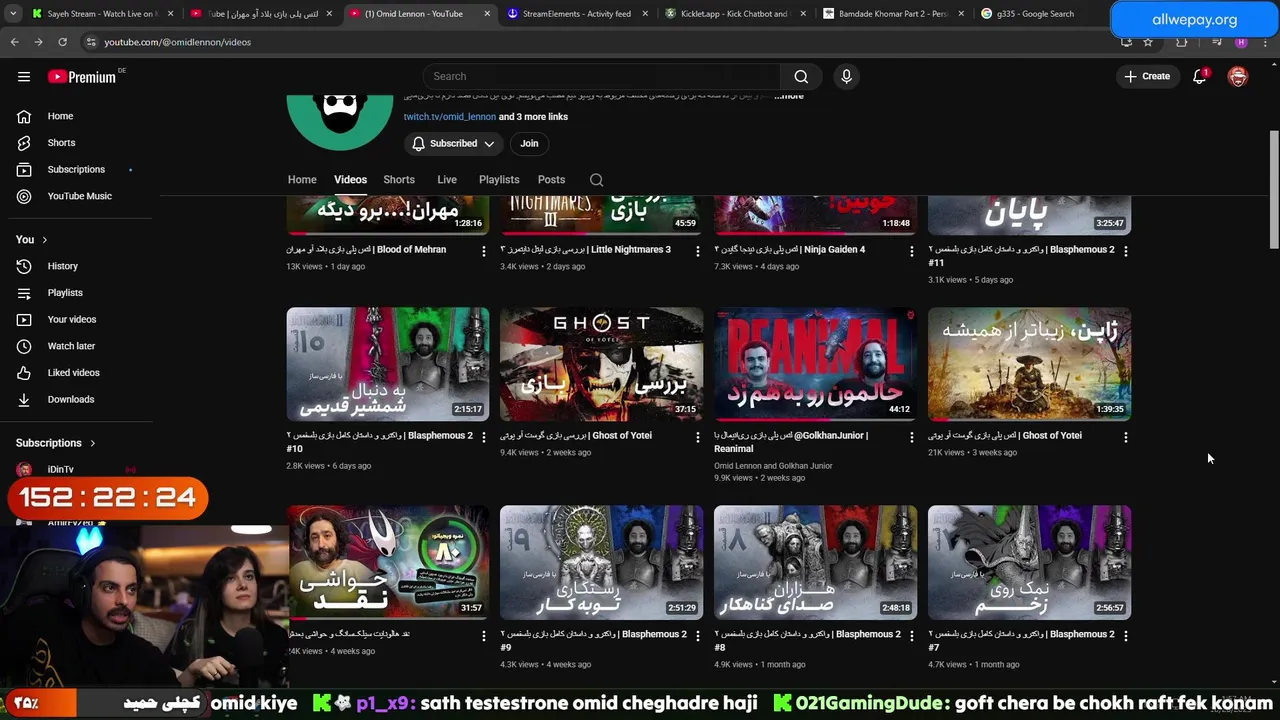Open the account avatar menu
This screenshot has height=720, width=1280.
coord(1238,76)
